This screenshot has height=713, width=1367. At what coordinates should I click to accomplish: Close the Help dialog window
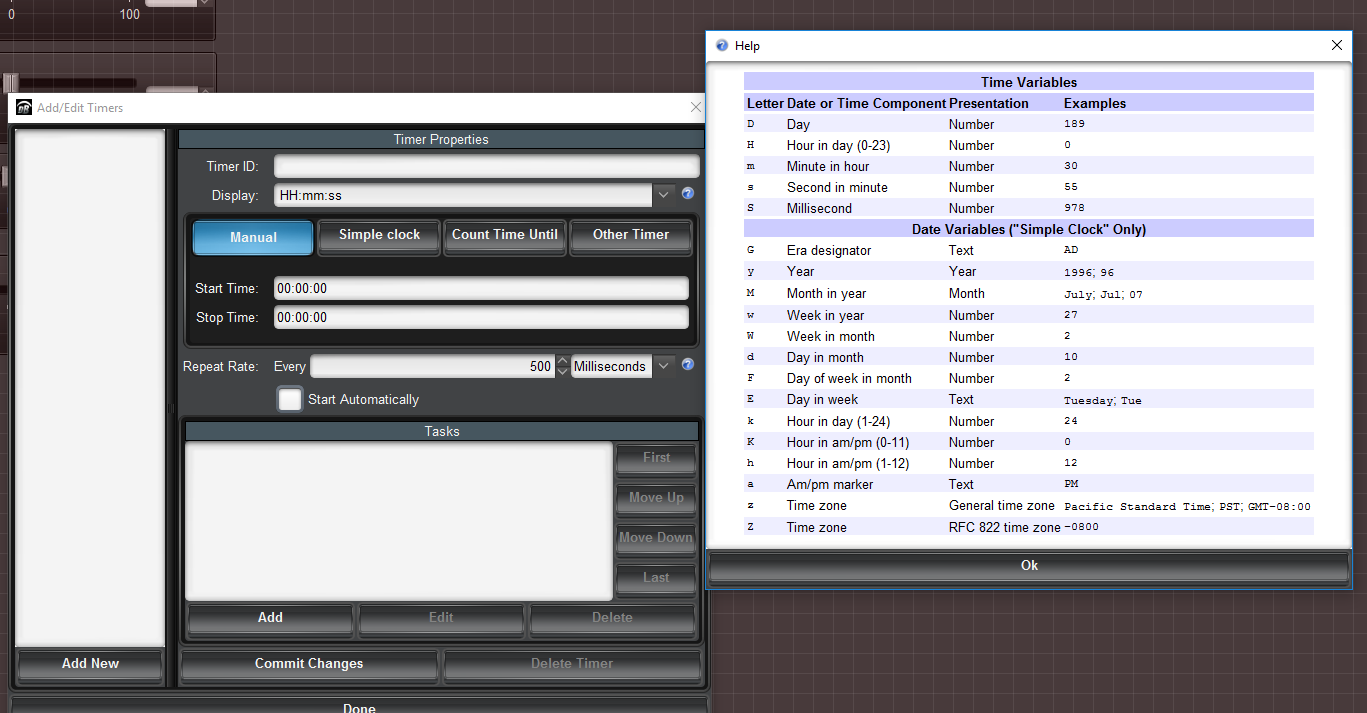[1337, 45]
